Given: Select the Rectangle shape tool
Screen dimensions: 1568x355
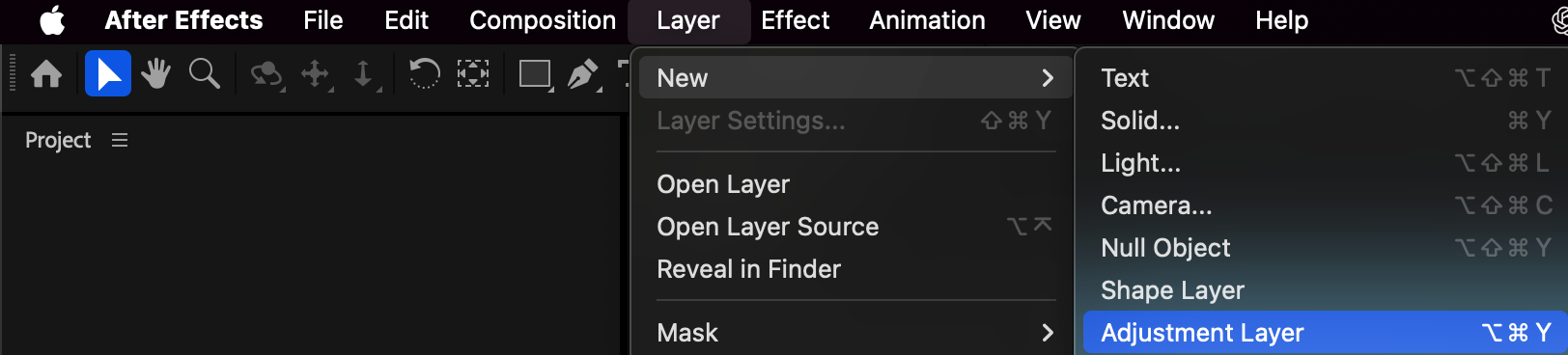Looking at the screenshot, I should (x=535, y=74).
